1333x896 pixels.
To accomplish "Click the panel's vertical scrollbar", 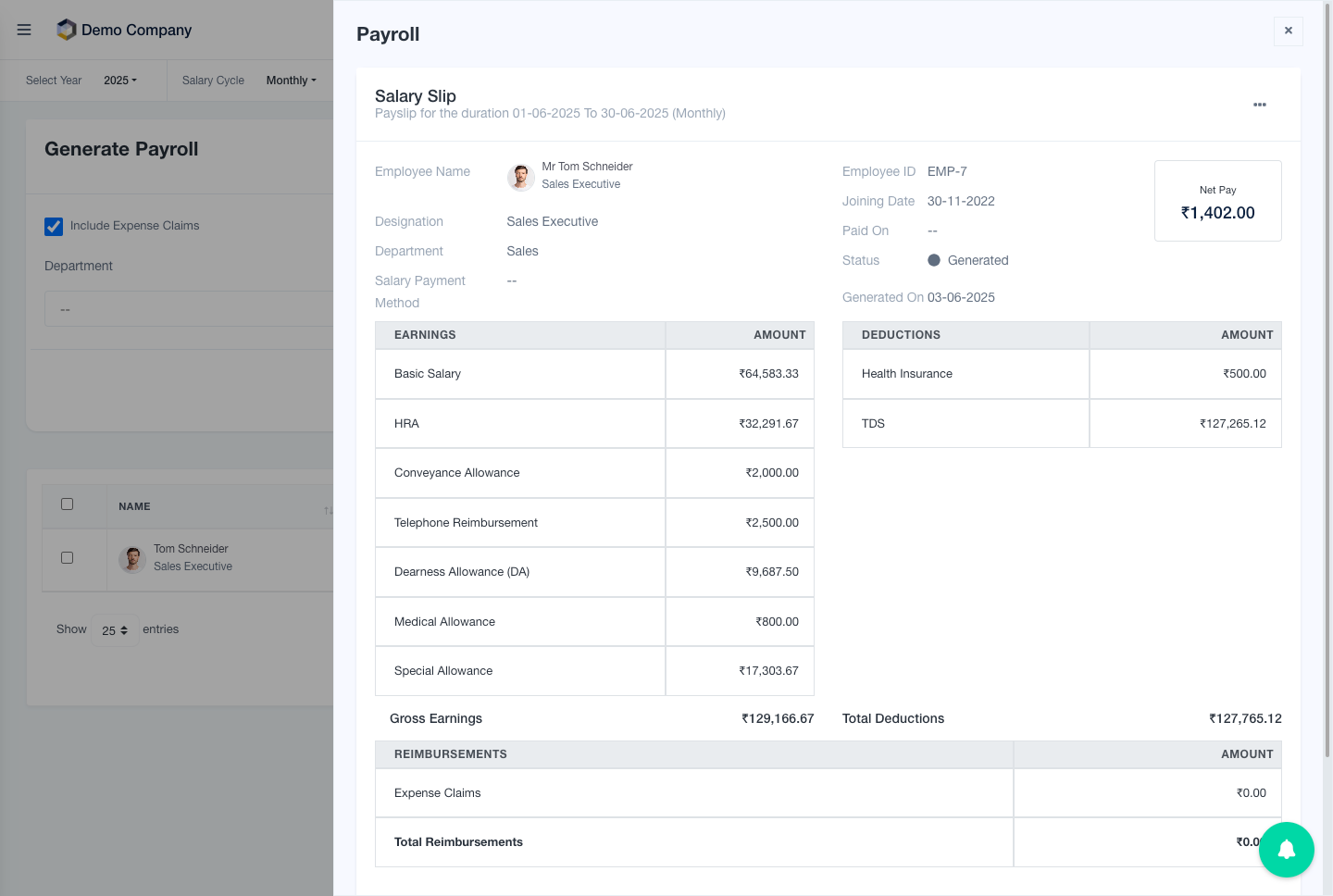I will click(x=1327, y=370).
